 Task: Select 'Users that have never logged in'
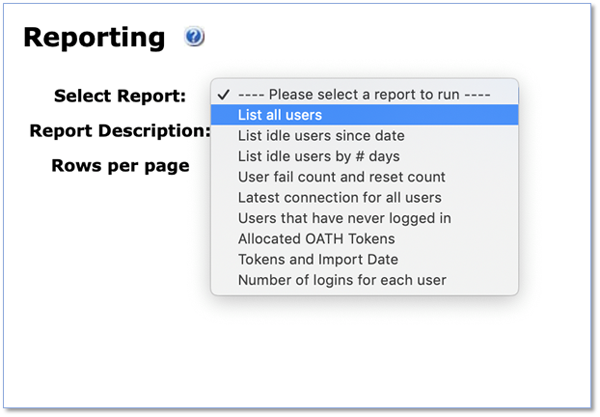364,218
